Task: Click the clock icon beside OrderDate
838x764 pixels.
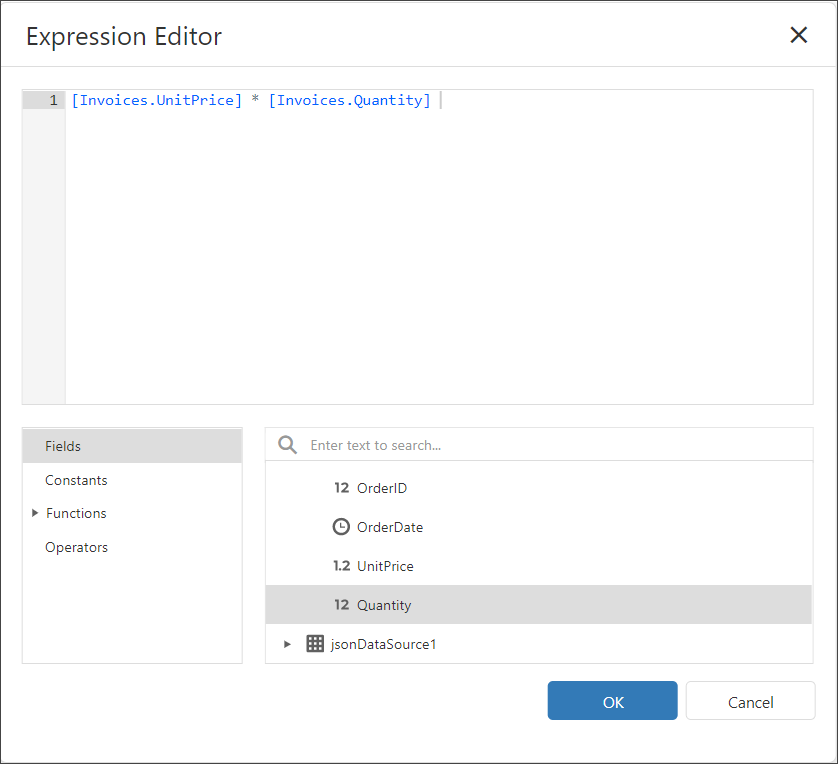Action: click(x=341, y=527)
